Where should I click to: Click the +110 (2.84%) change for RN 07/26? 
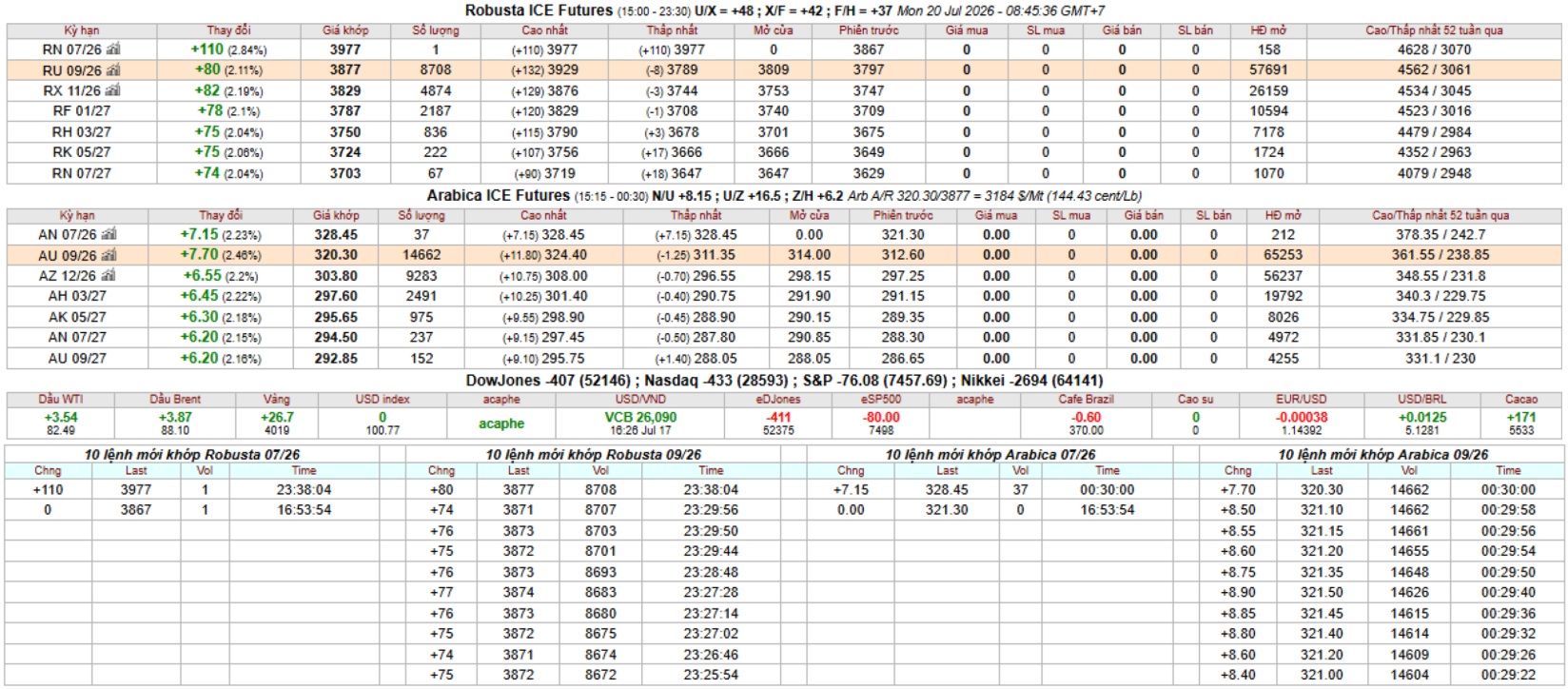coord(228,49)
